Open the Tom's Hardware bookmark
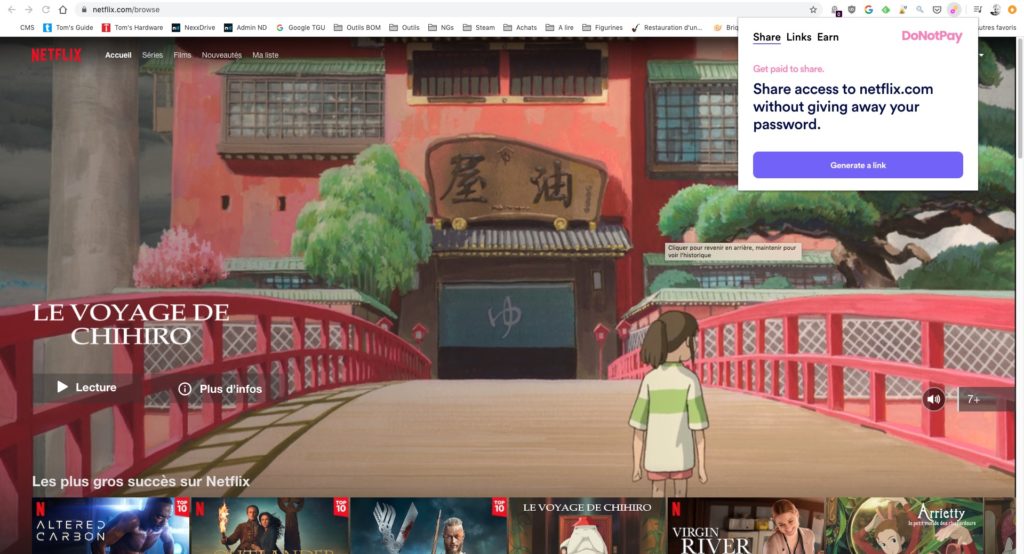Image resolution: width=1024 pixels, height=554 pixels. pyautogui.click(x=133, y=27)
